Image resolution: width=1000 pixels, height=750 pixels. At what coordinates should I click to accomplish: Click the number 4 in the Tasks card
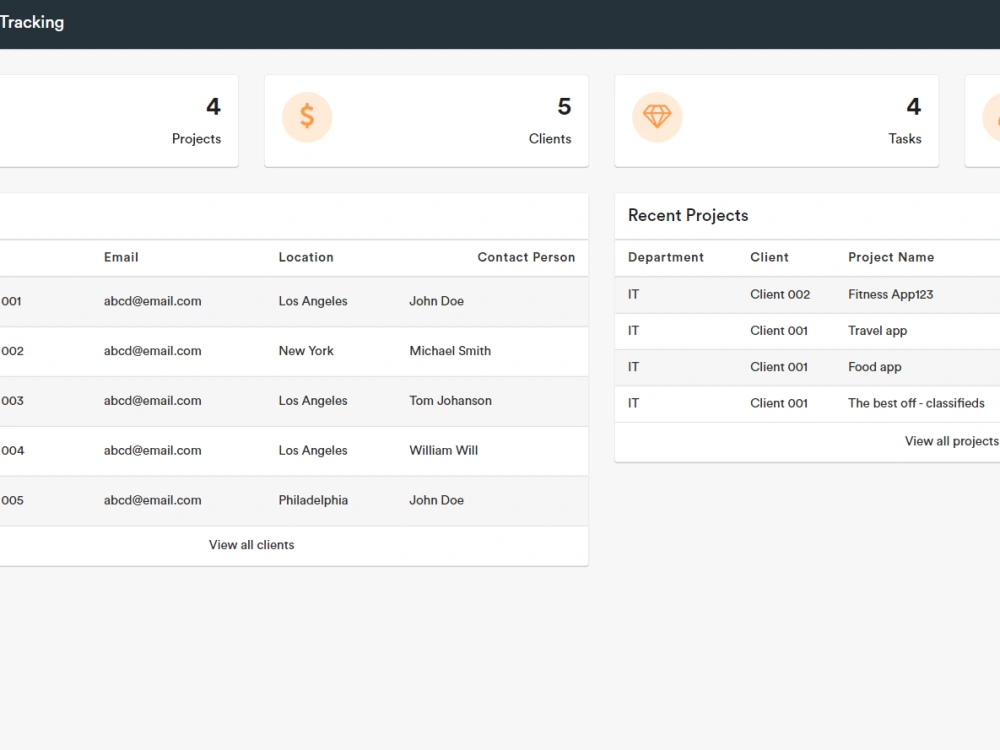point(914,107)
